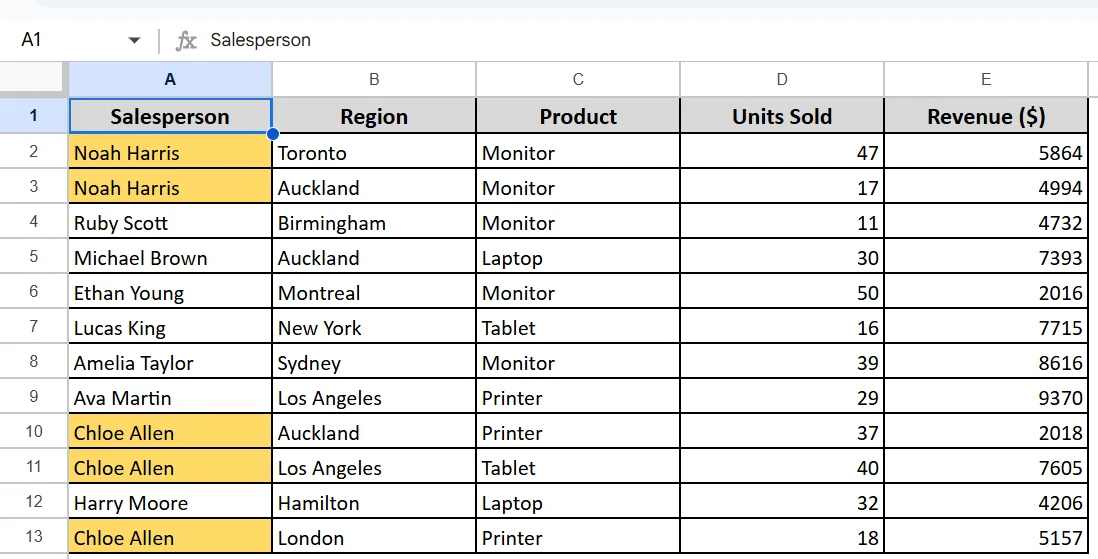The height and width of the screenshot is (559, 1098).
Task: Select column D header
Action: (x=781, y=79)
